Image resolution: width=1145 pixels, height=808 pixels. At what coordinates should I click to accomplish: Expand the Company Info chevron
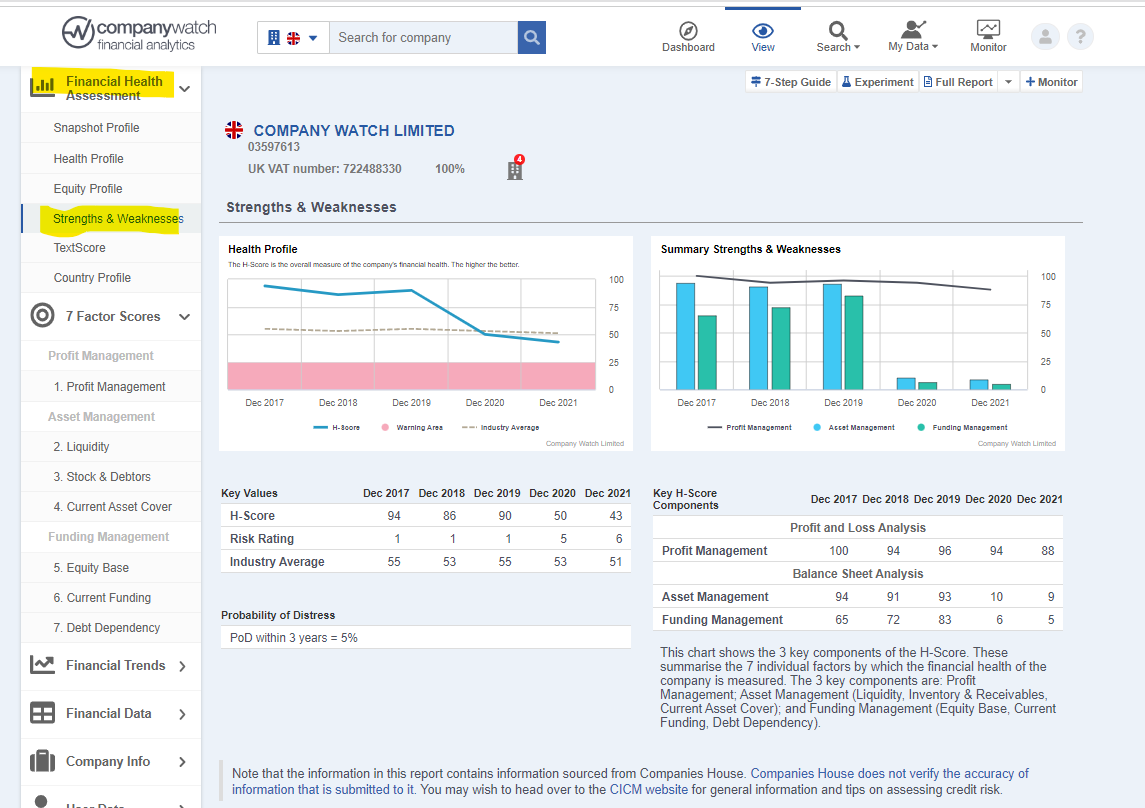pyautogui.click(x=183, y=762)
